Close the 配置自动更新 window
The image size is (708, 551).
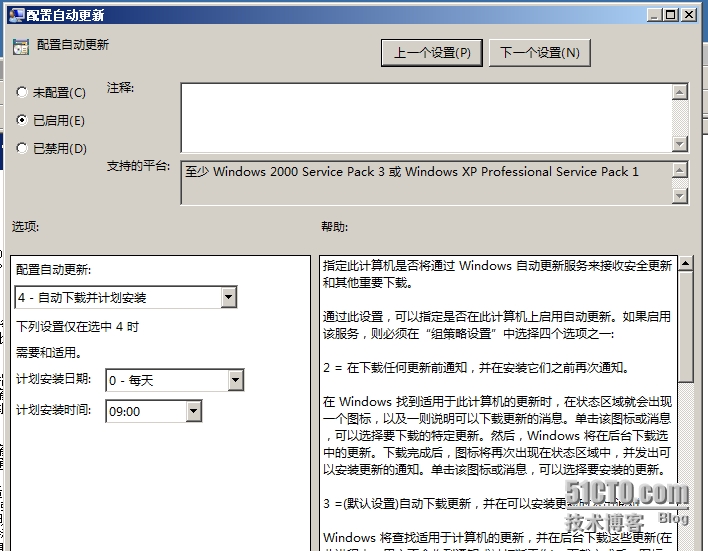(x=689, y=15)
